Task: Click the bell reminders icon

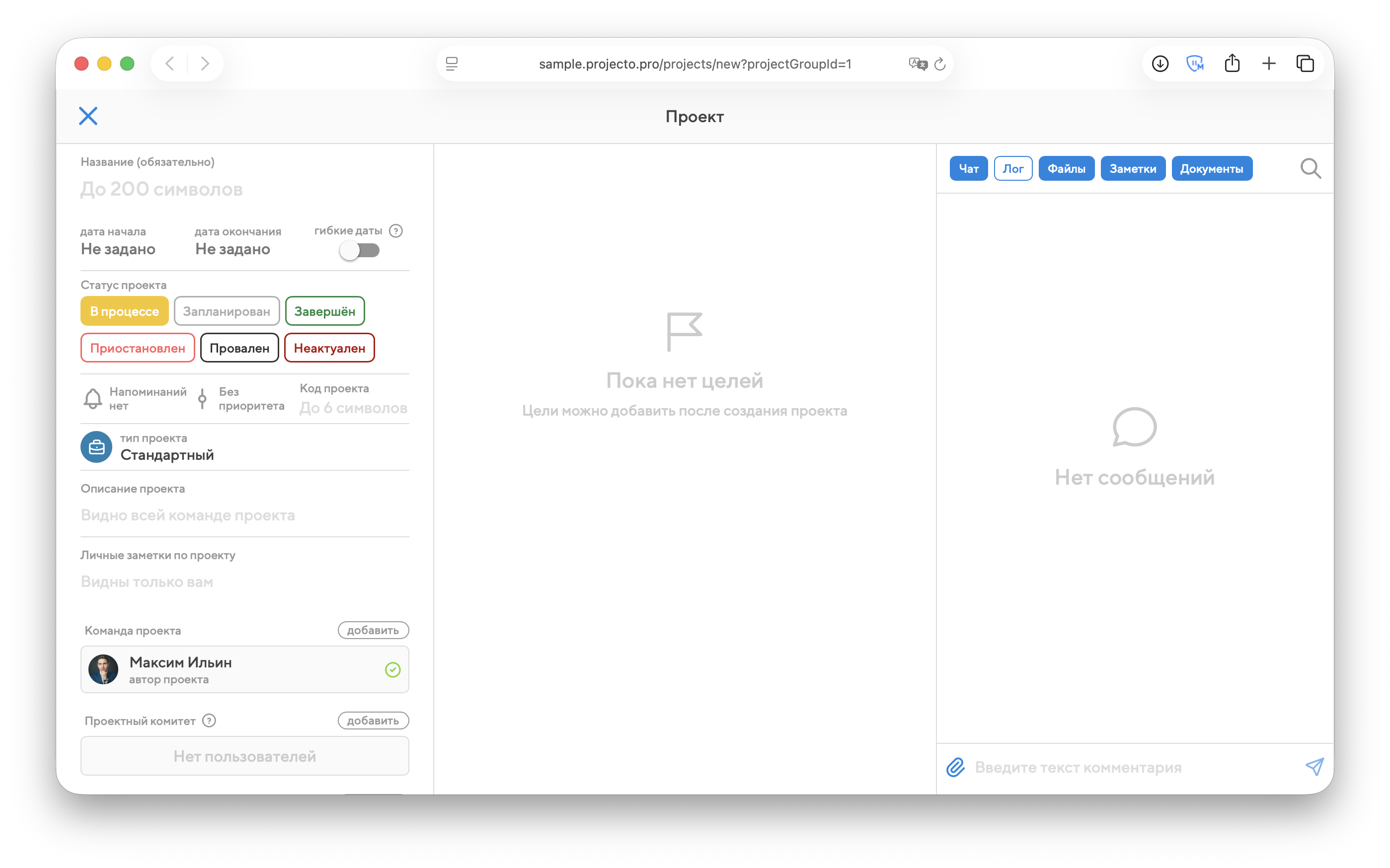Action: [x=93, y=398]
